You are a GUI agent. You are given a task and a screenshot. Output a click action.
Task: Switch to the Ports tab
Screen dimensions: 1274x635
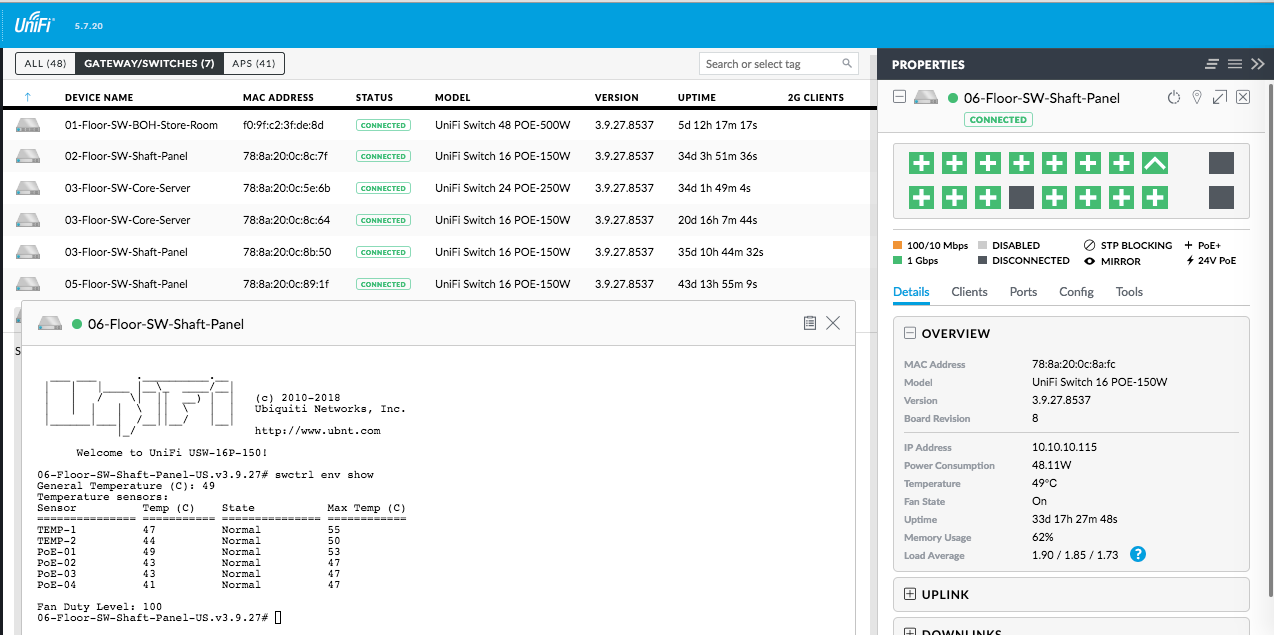[1023, 292]
